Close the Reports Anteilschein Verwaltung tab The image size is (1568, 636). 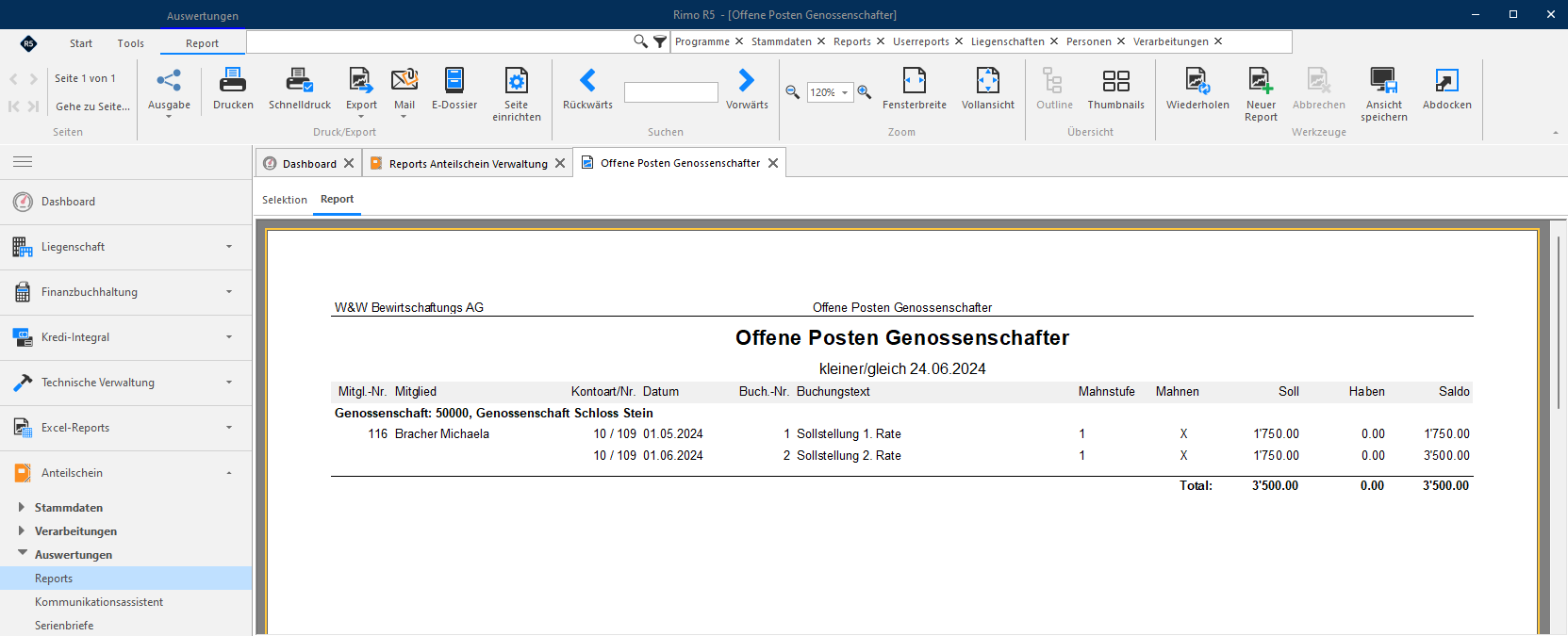pyautogui.click(x=560, y=163)
